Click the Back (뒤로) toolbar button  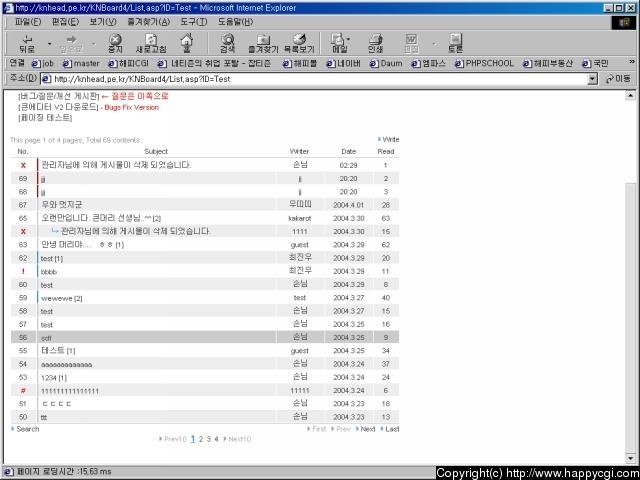pyautogui.click(x=27, y=43)
